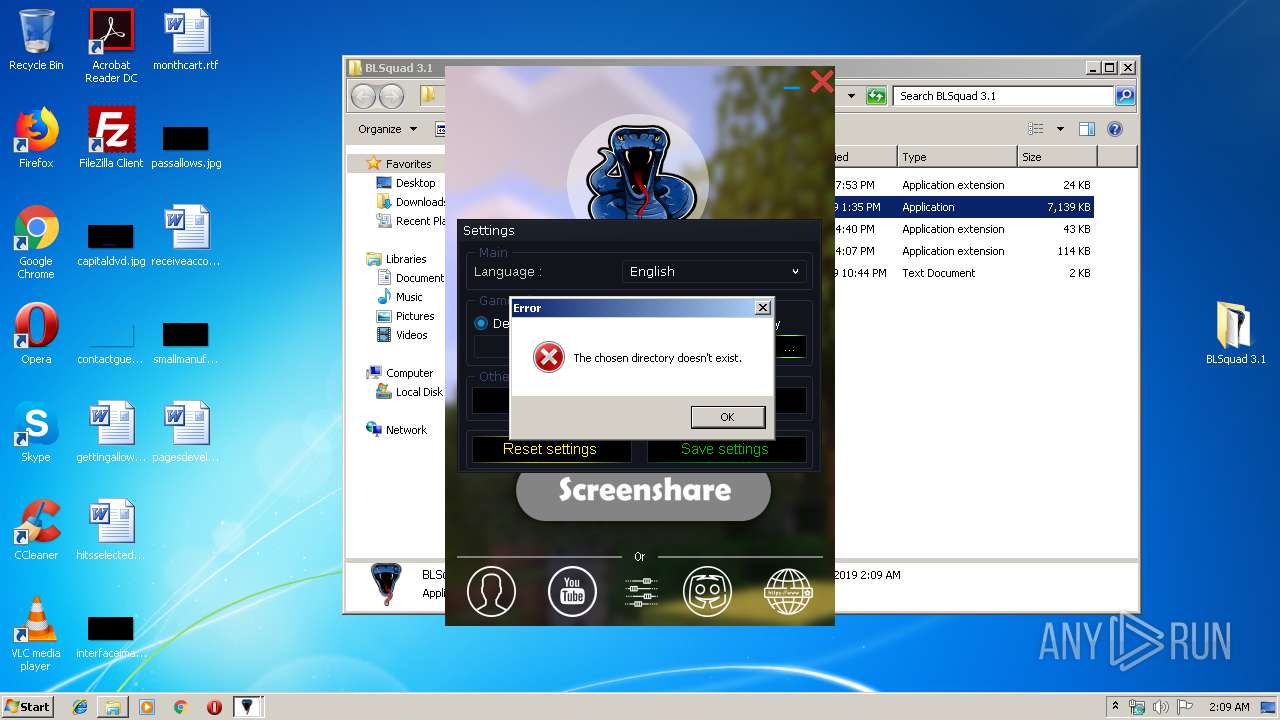The width and height of the screenshot is (1280, 720).
Task: Open the YouTube icon in BLSquad
Action: tap(572, 591)
